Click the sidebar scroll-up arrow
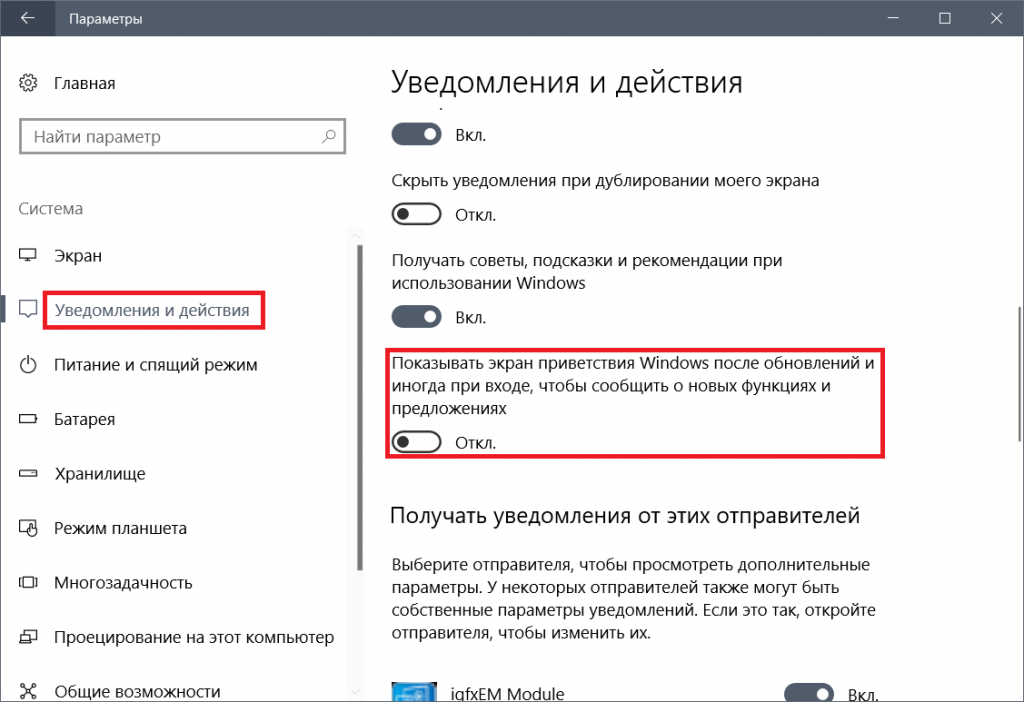The height and width of the screenshot is (702, 1024). (356, 236)
